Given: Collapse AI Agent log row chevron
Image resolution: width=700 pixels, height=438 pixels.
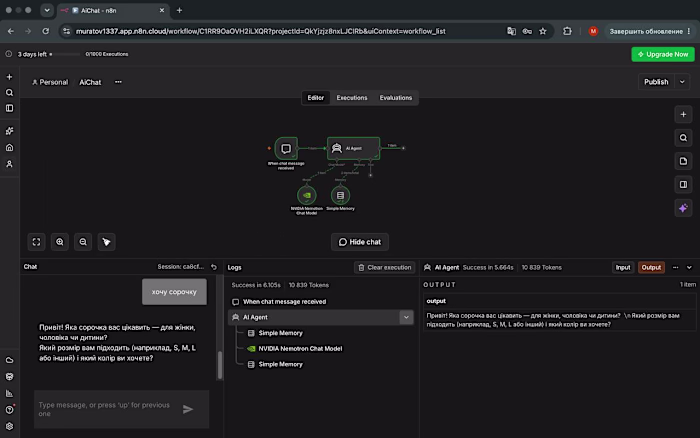Looking at the screenshot, I should pos(406,317).
